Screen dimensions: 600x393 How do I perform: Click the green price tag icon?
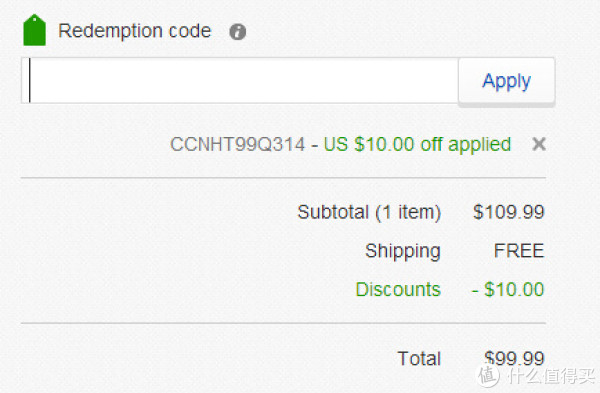click(34, 30)
